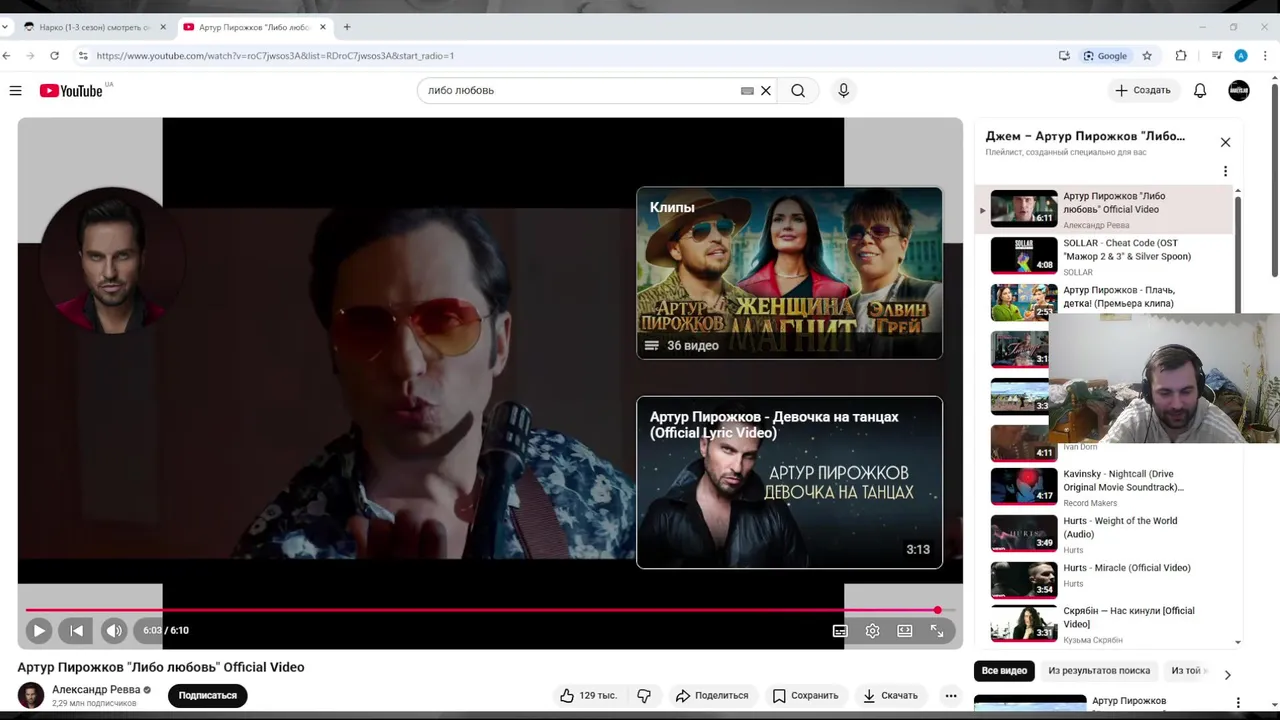The width and height of the screenshot is (1280, 720).
Task: Play Kavinsky - Nightcall playlist item
Action: pos(1105,487)
